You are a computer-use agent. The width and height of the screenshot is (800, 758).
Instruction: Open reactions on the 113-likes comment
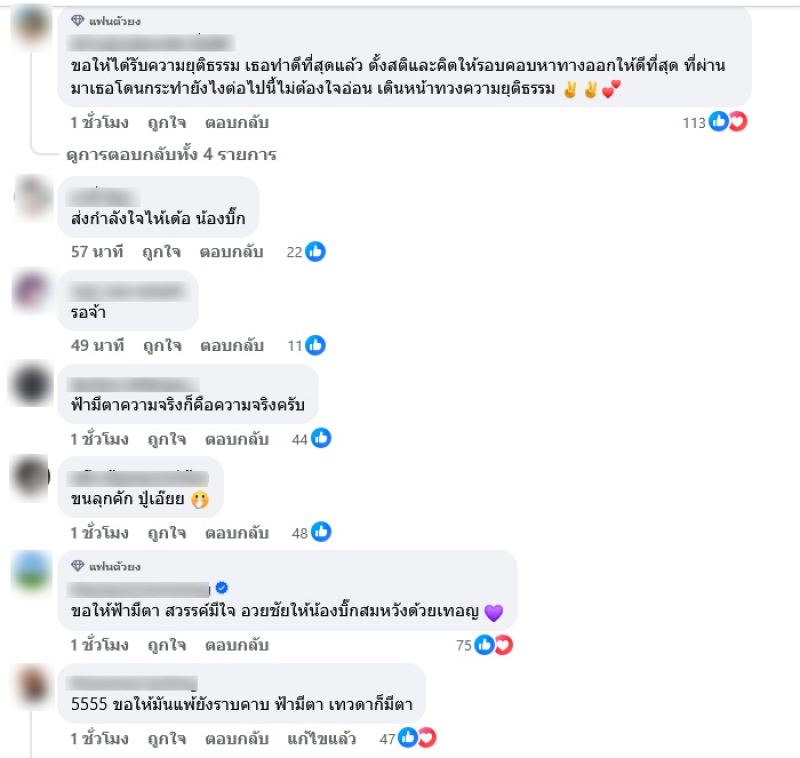[715, 122]
